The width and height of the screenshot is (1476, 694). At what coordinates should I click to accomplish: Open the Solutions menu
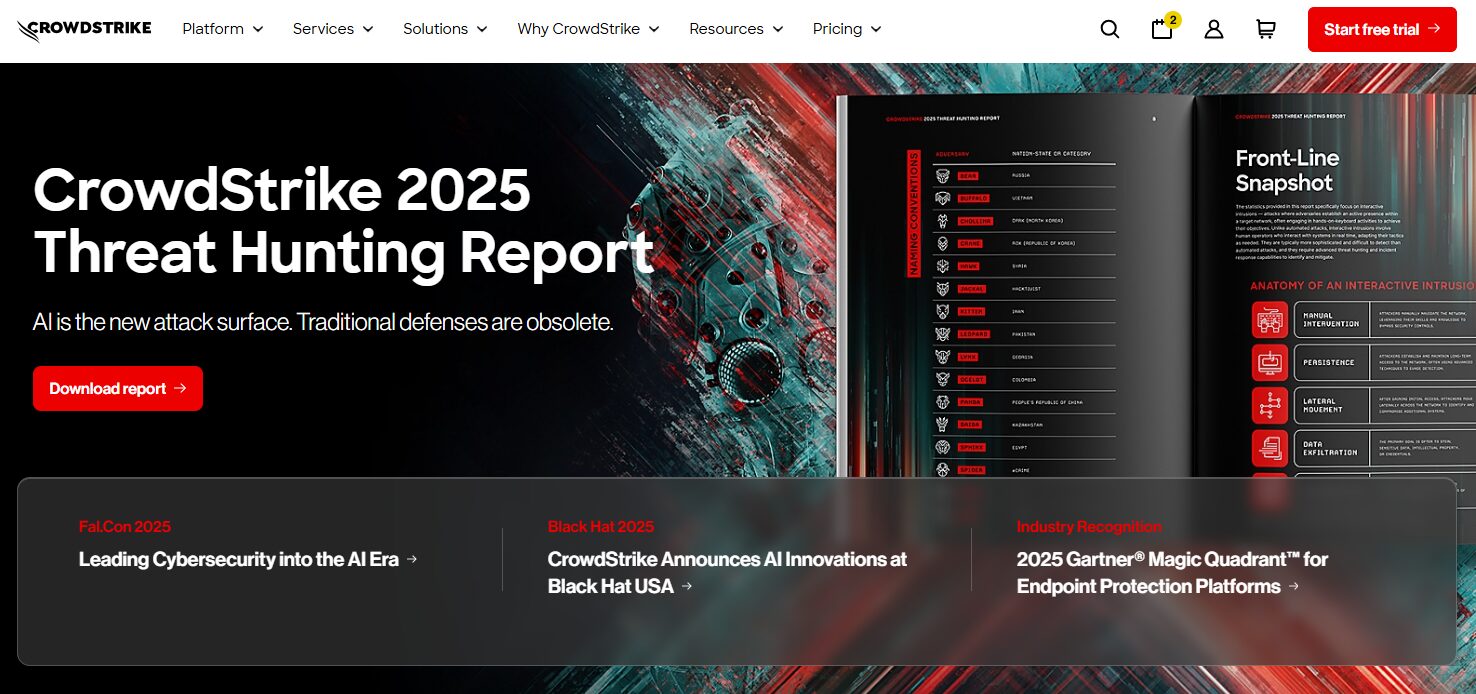445,29
